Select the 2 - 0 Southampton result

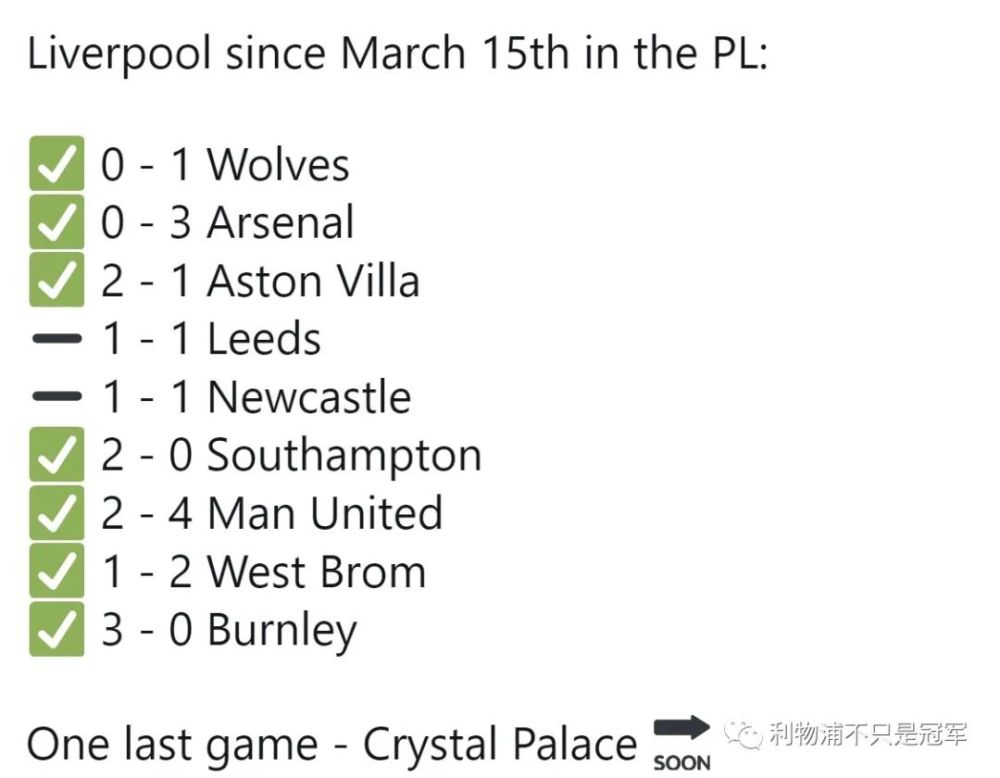pos(291,457)
